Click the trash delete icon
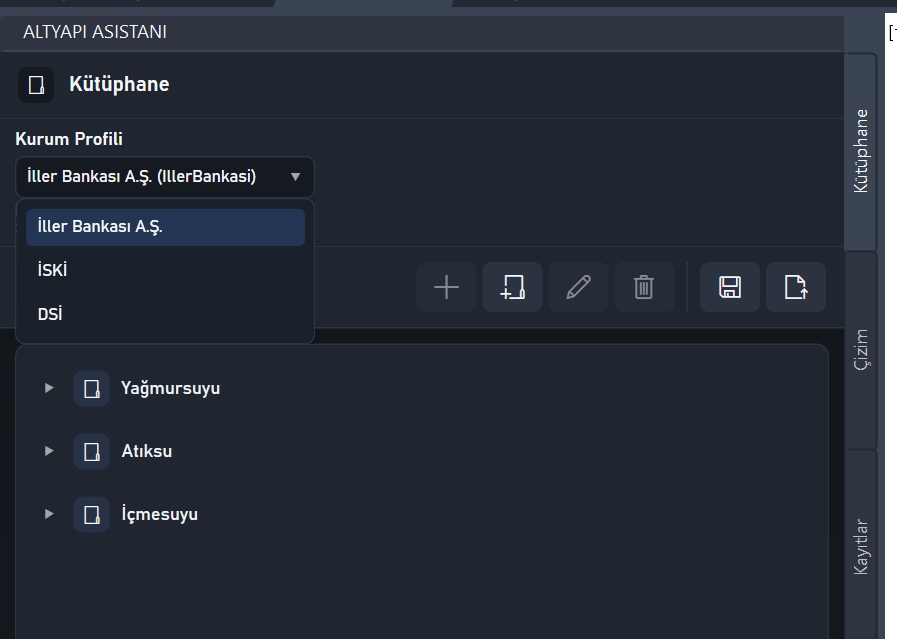Image resolution: width=897 pixels, height=639 pixels. (644, 287)
